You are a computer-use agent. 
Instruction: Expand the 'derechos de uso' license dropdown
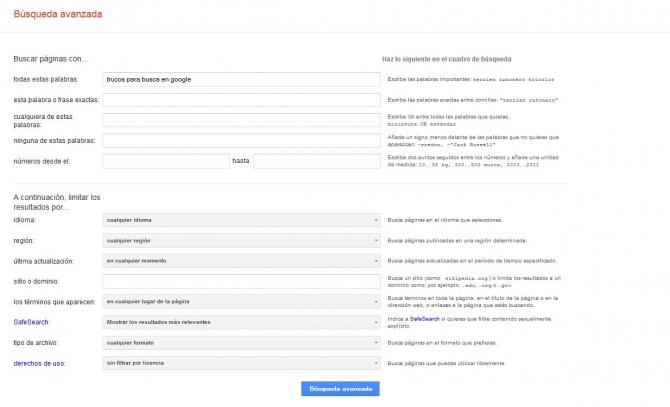(x=241, y=363)
